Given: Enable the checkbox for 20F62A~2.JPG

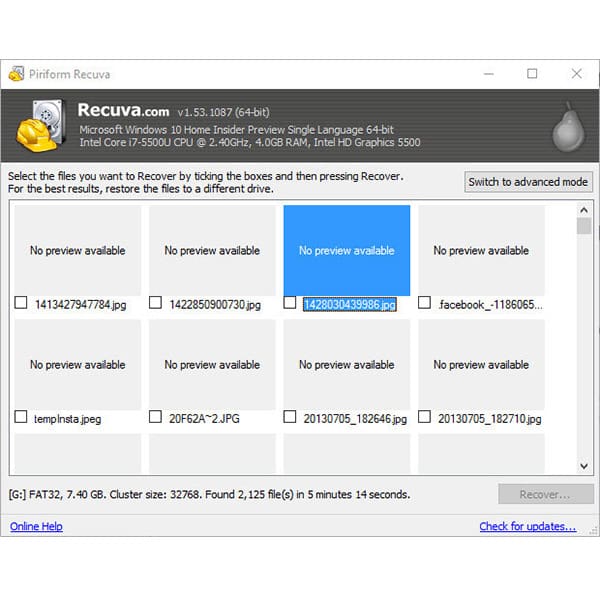Looking at the screenshot, I should point(155,416).
